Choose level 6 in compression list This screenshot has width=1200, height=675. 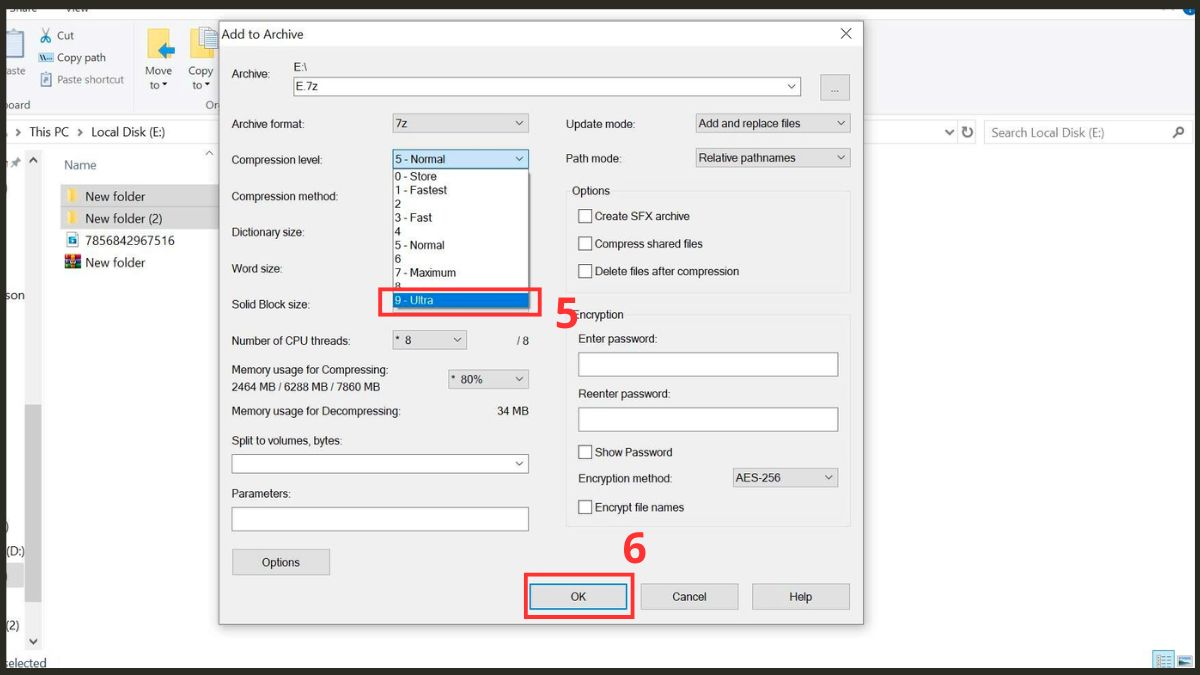click(x=460, y=259)
